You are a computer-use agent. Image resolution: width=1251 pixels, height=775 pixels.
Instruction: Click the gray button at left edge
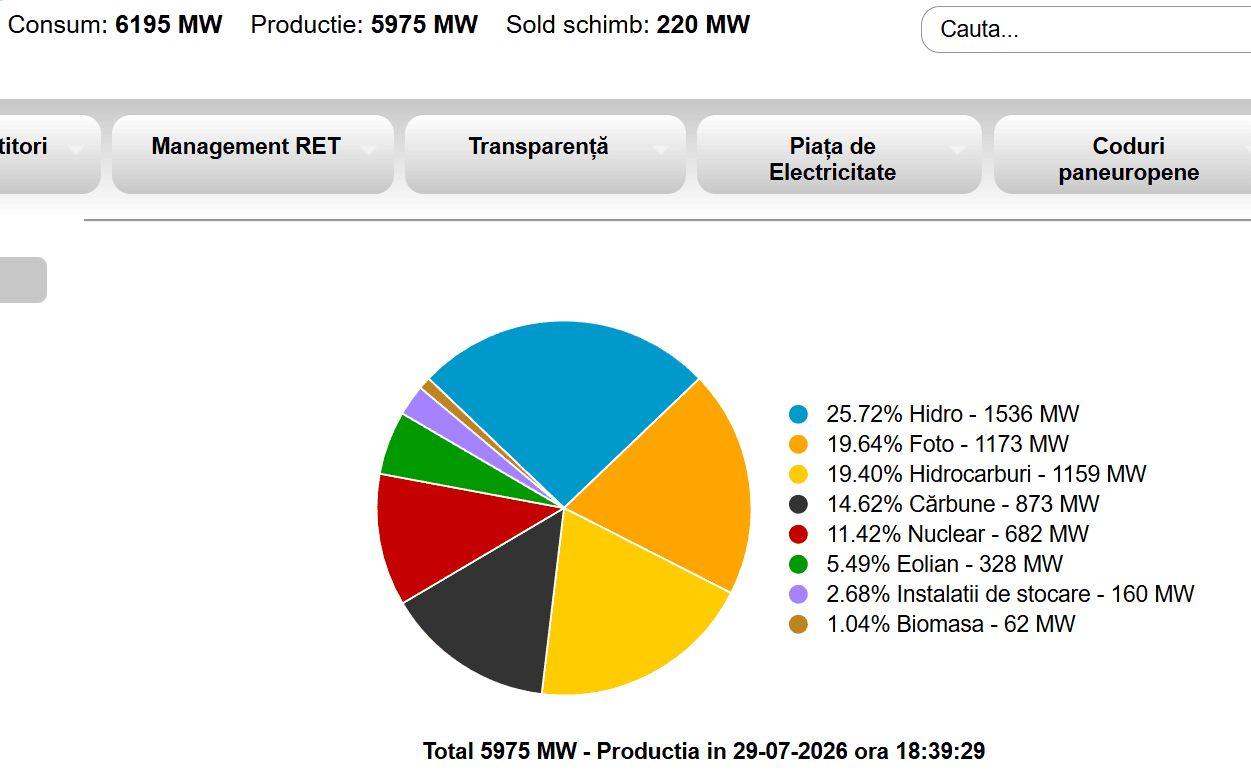(23, 280)
